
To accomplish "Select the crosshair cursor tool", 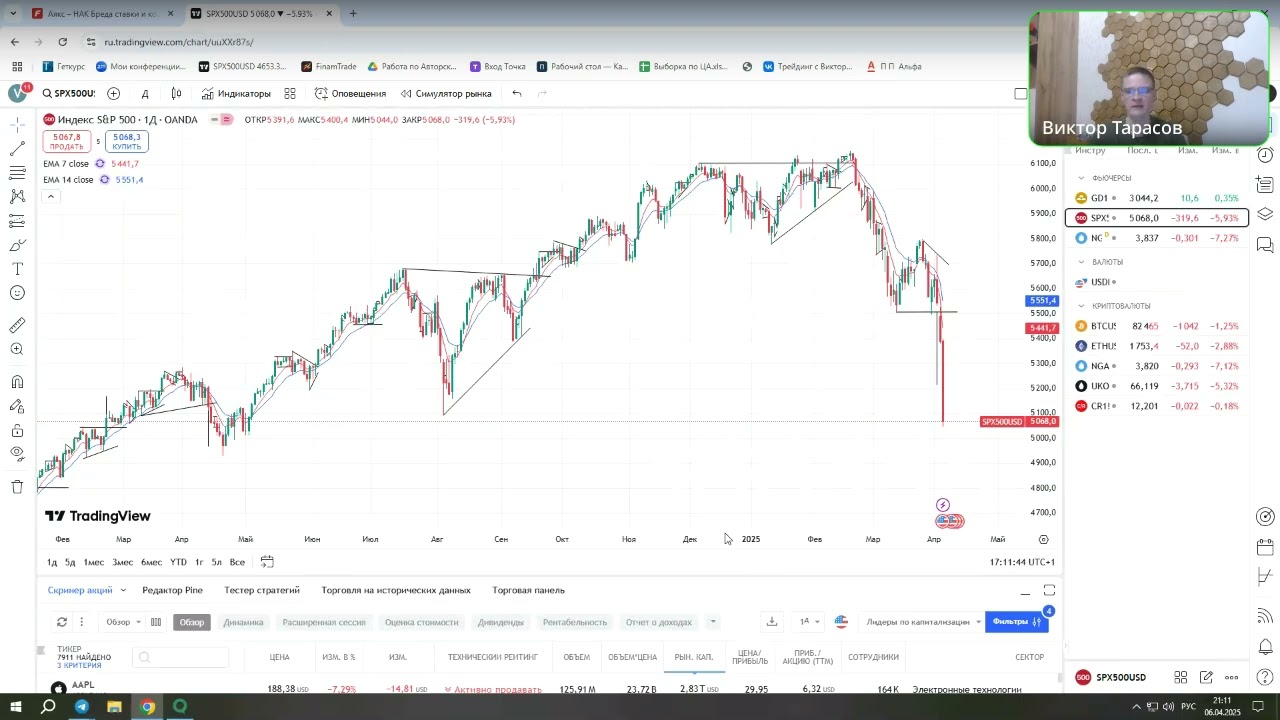I will [17, 125].
